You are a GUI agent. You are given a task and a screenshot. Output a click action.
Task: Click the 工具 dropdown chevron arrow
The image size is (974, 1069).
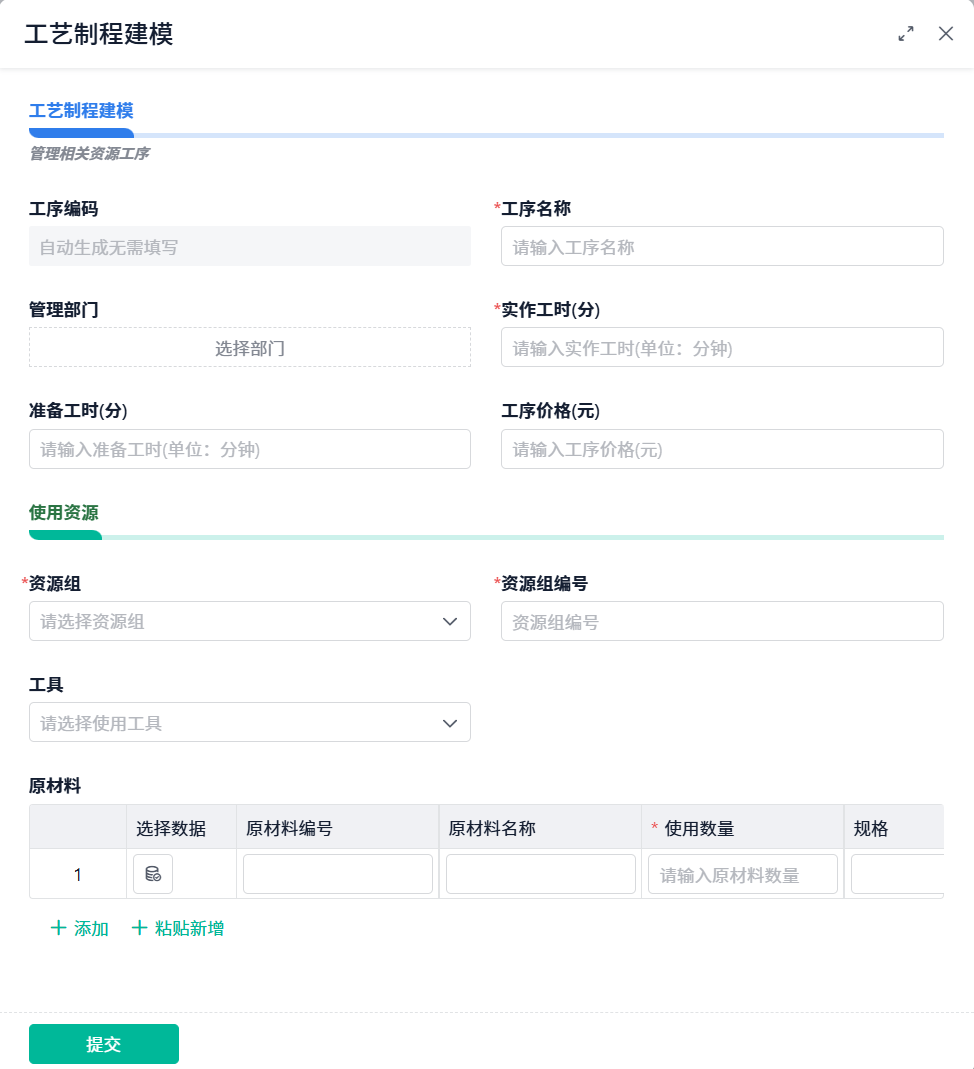(450, 722)
